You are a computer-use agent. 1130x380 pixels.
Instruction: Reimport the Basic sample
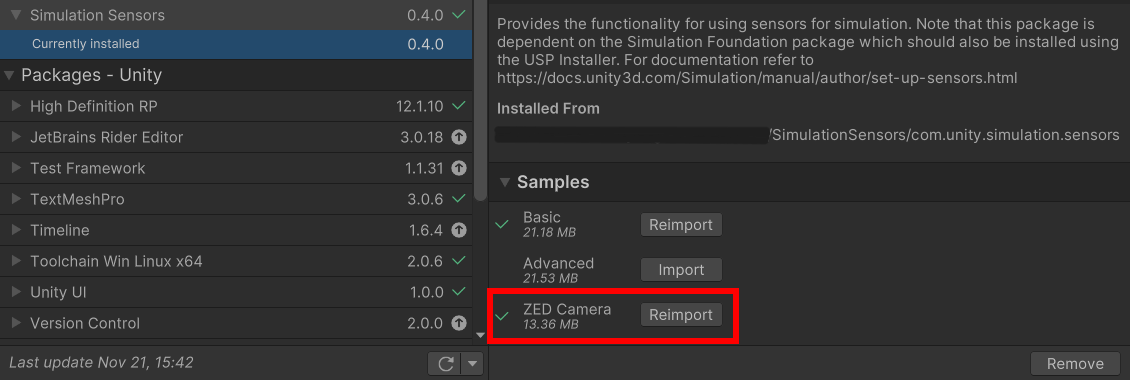click(x=681, y=224)
